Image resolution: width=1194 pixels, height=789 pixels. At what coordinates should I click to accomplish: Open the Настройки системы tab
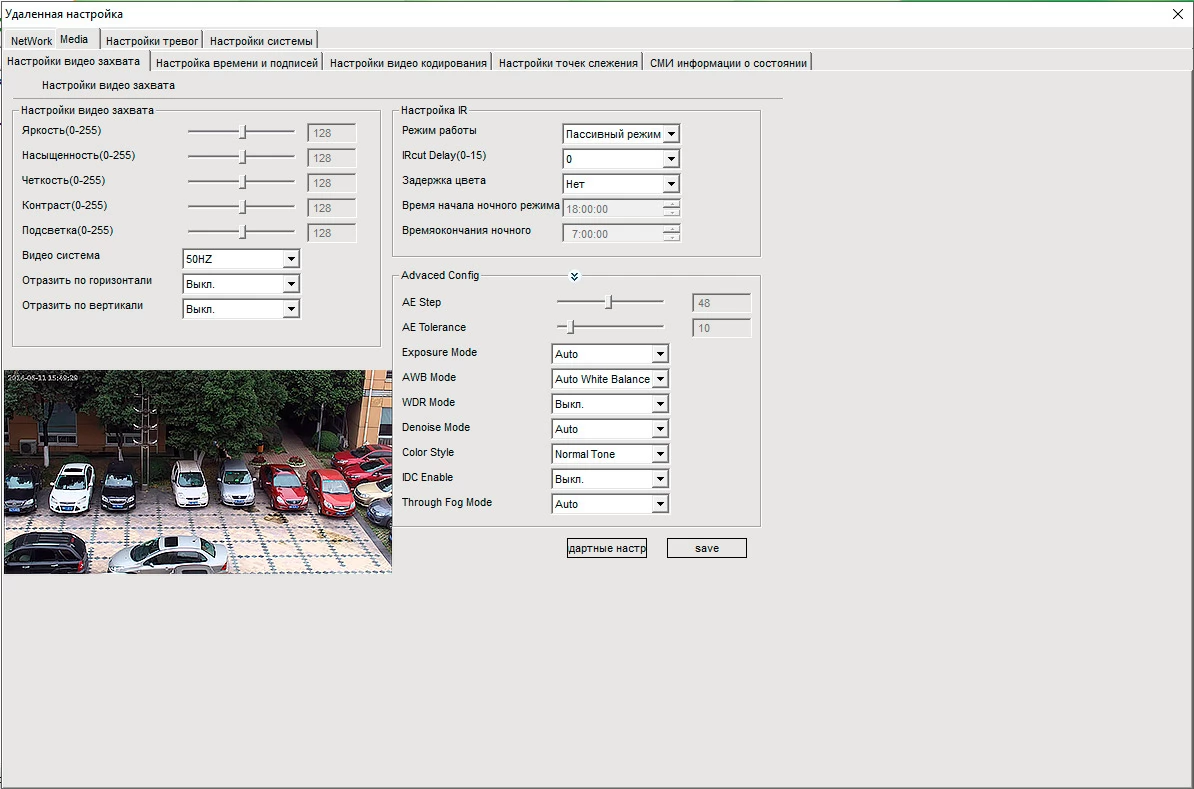tap(261, 41)
